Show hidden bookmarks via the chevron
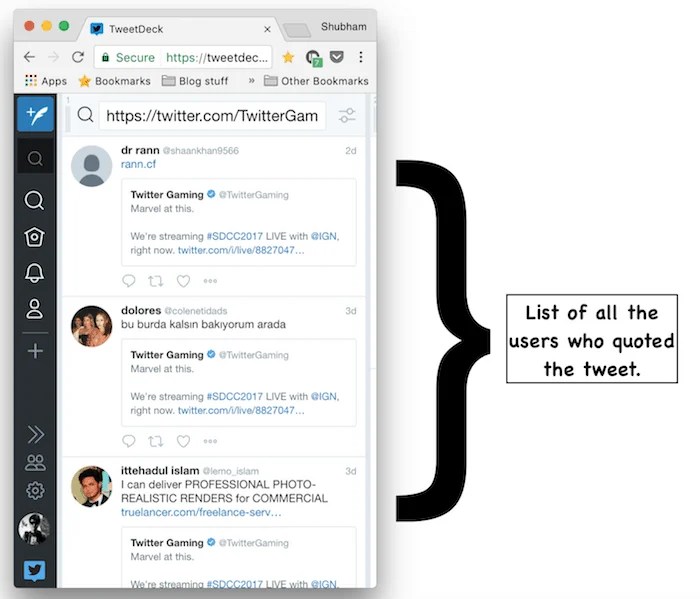 pos(251,80)
